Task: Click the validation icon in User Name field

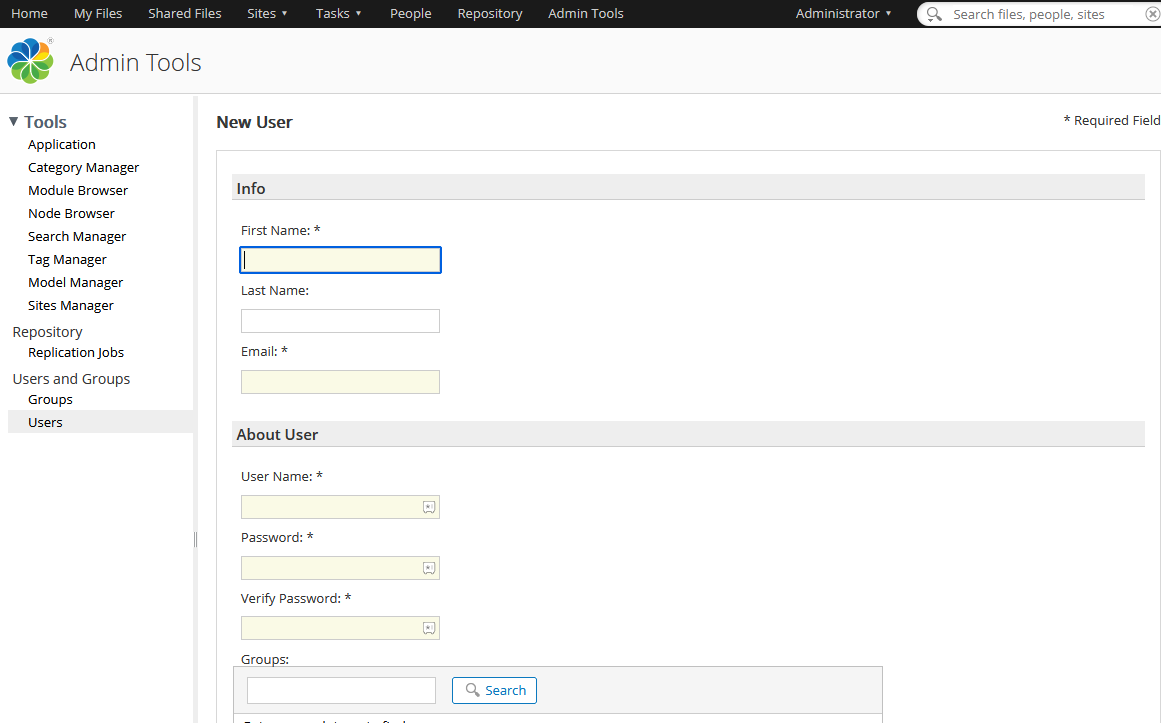Action: pos(429,507)
